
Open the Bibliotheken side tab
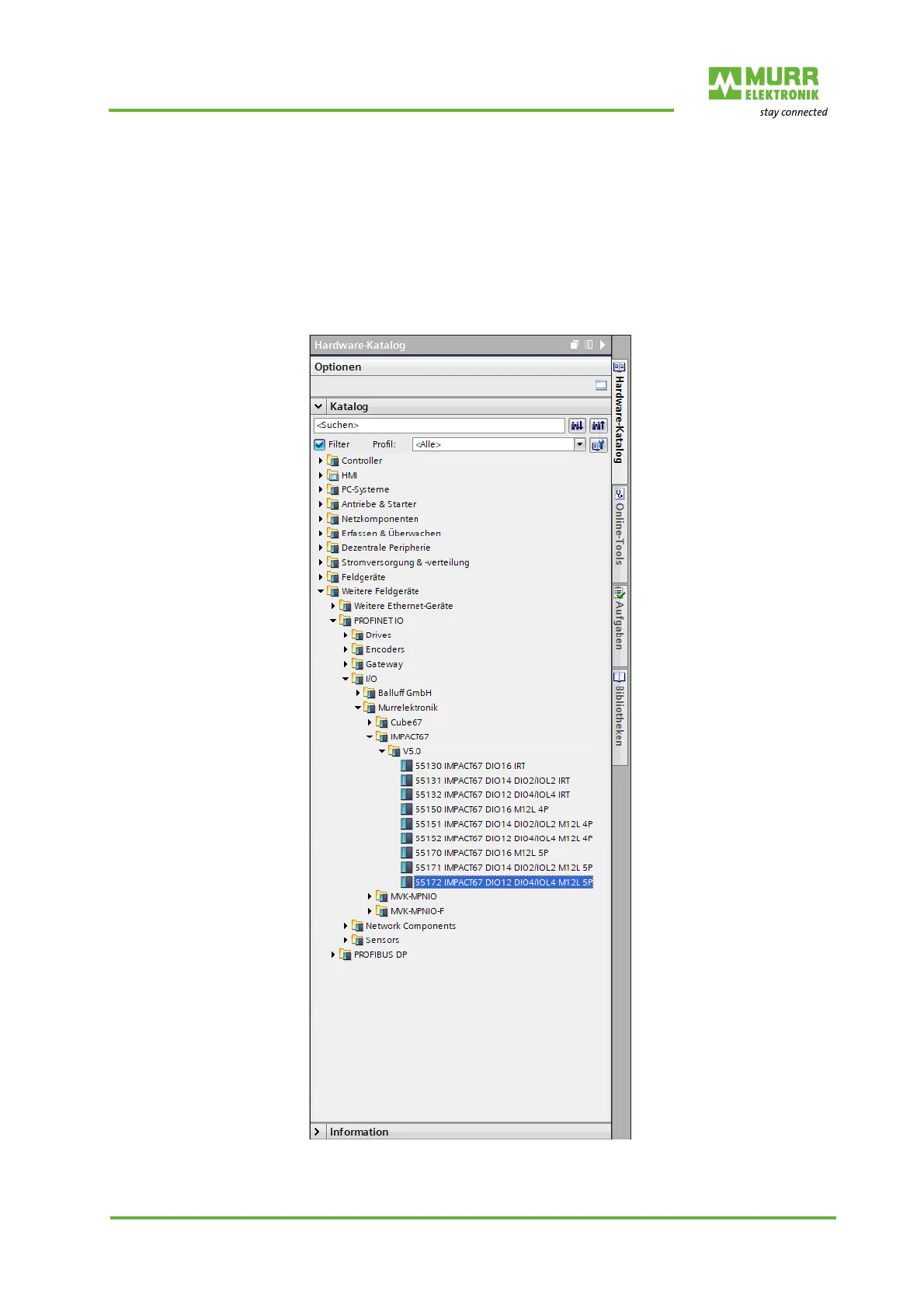click(x=620, y=717)
